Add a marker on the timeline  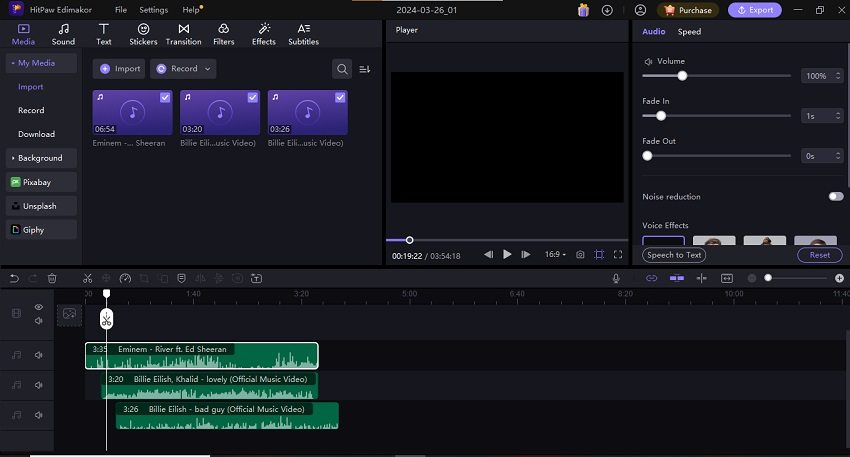[182, 279]
